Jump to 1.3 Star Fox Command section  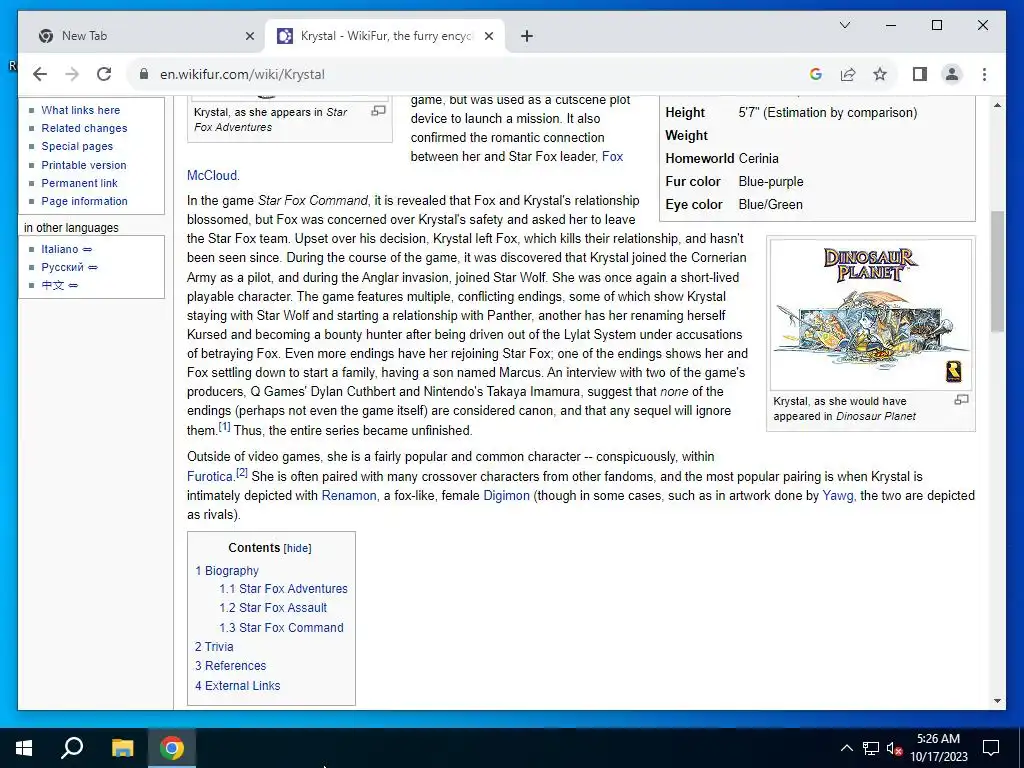click(281, 628)
